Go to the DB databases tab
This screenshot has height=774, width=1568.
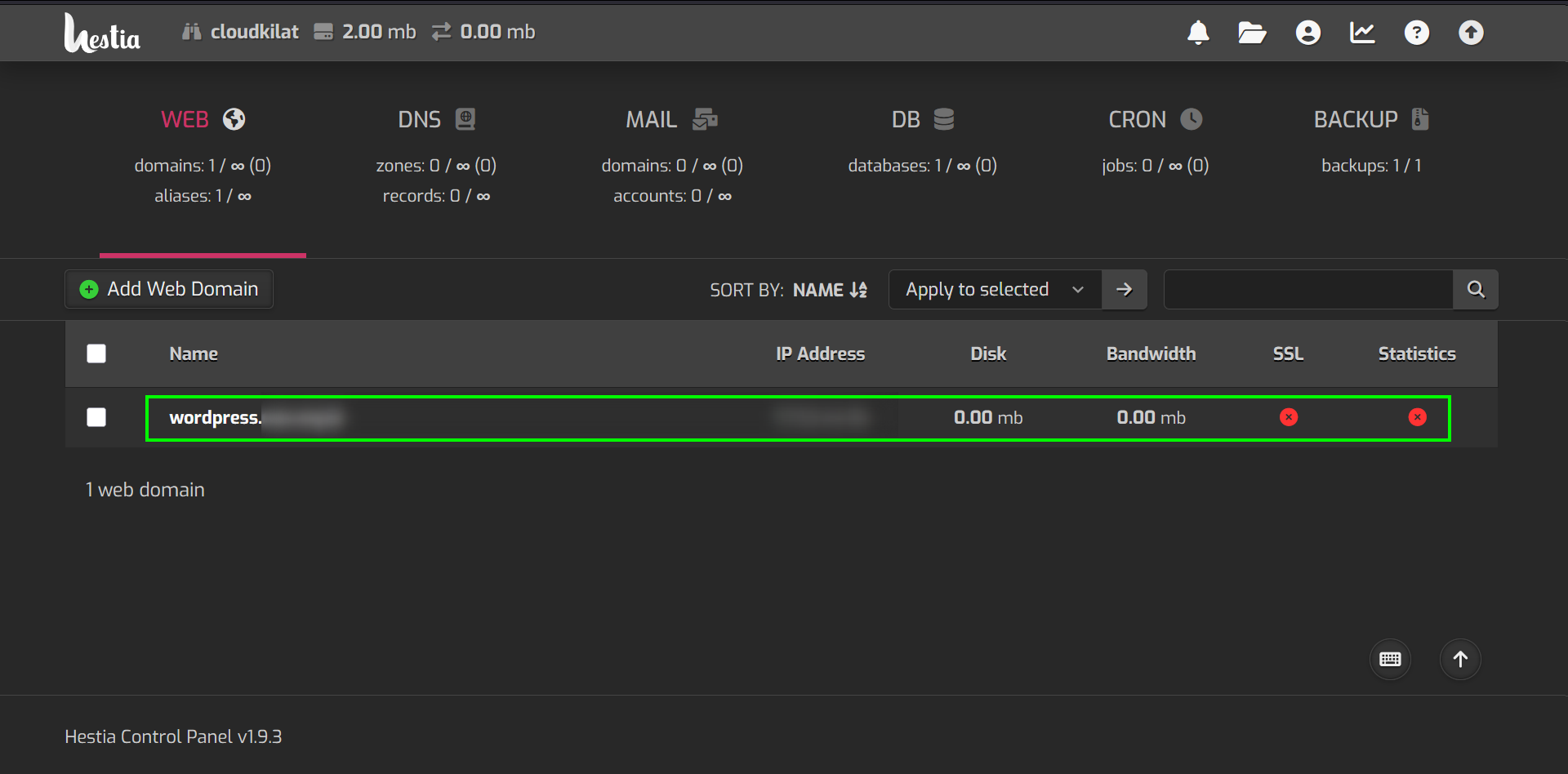pyautogui.click(x=922, y=120)
